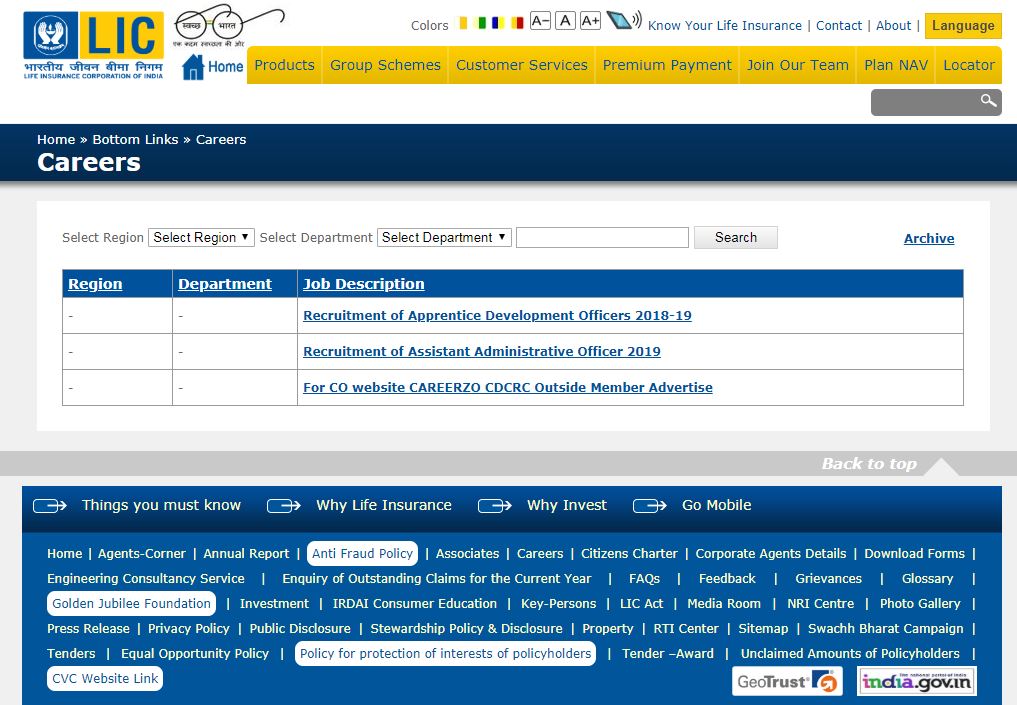Open the Things you must know section

pos(161,505)
